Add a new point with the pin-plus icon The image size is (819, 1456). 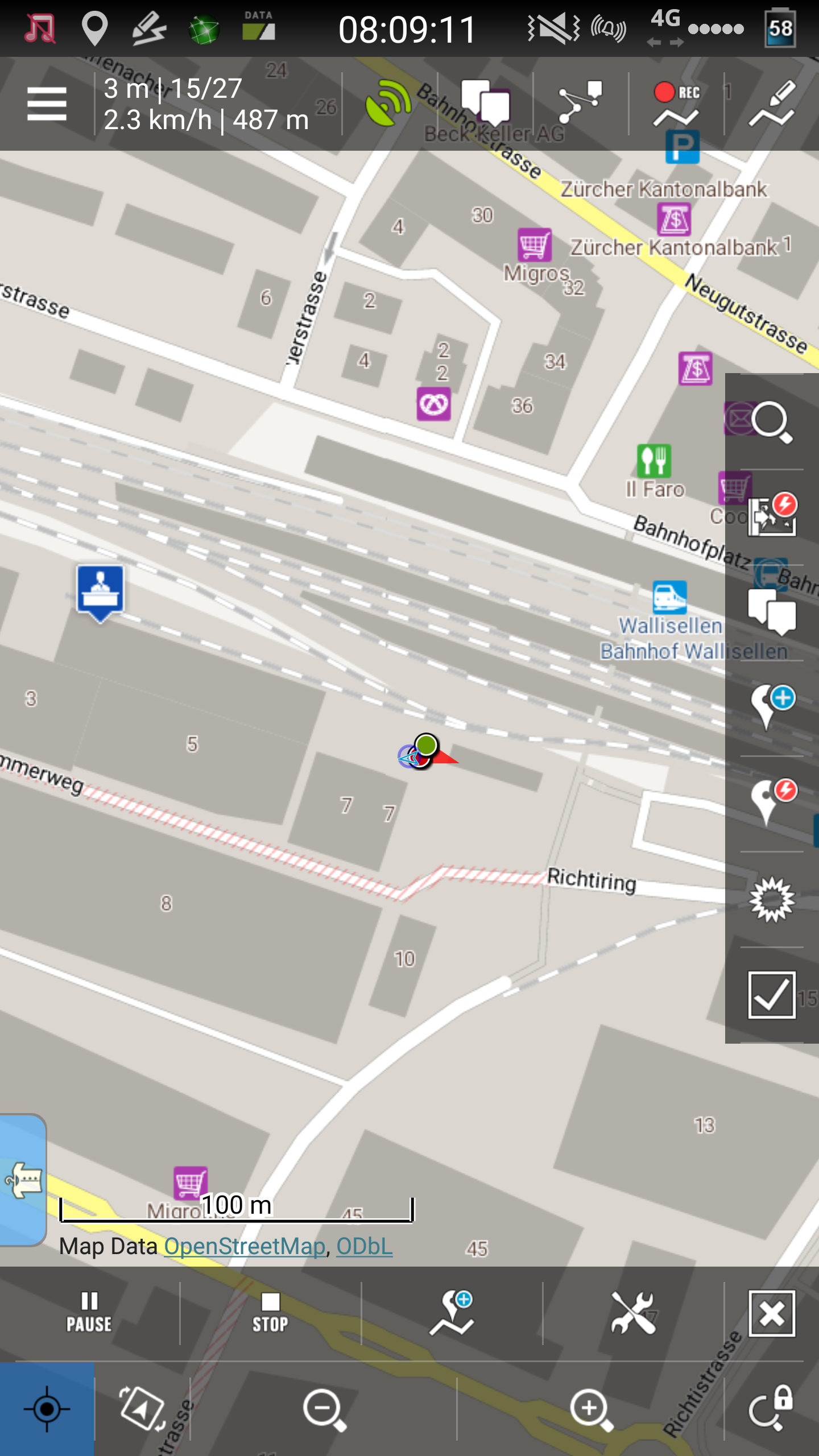click(x=771, y=707)
